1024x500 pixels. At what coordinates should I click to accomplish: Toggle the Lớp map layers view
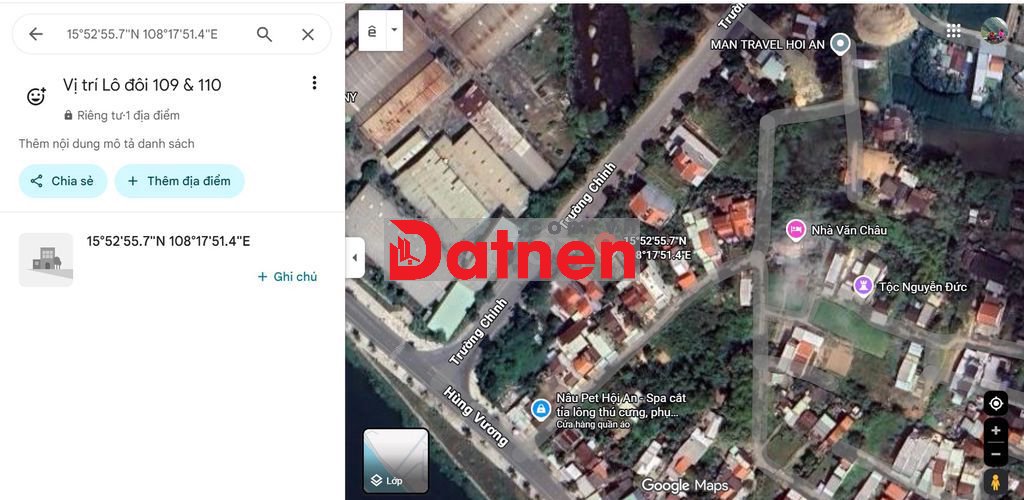(396, 461)
